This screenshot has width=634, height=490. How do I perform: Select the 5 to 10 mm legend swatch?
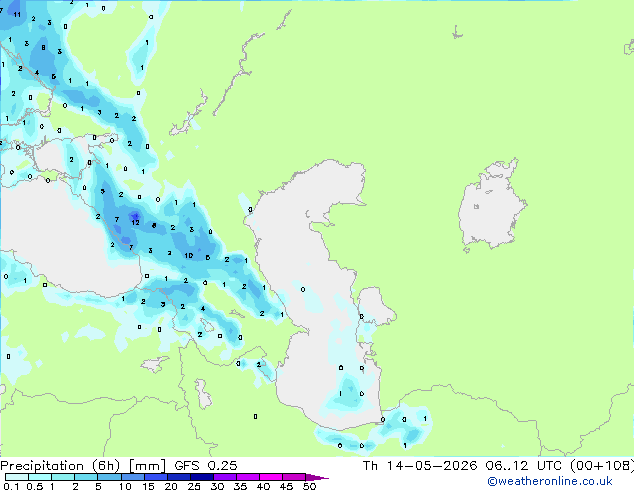109,477
